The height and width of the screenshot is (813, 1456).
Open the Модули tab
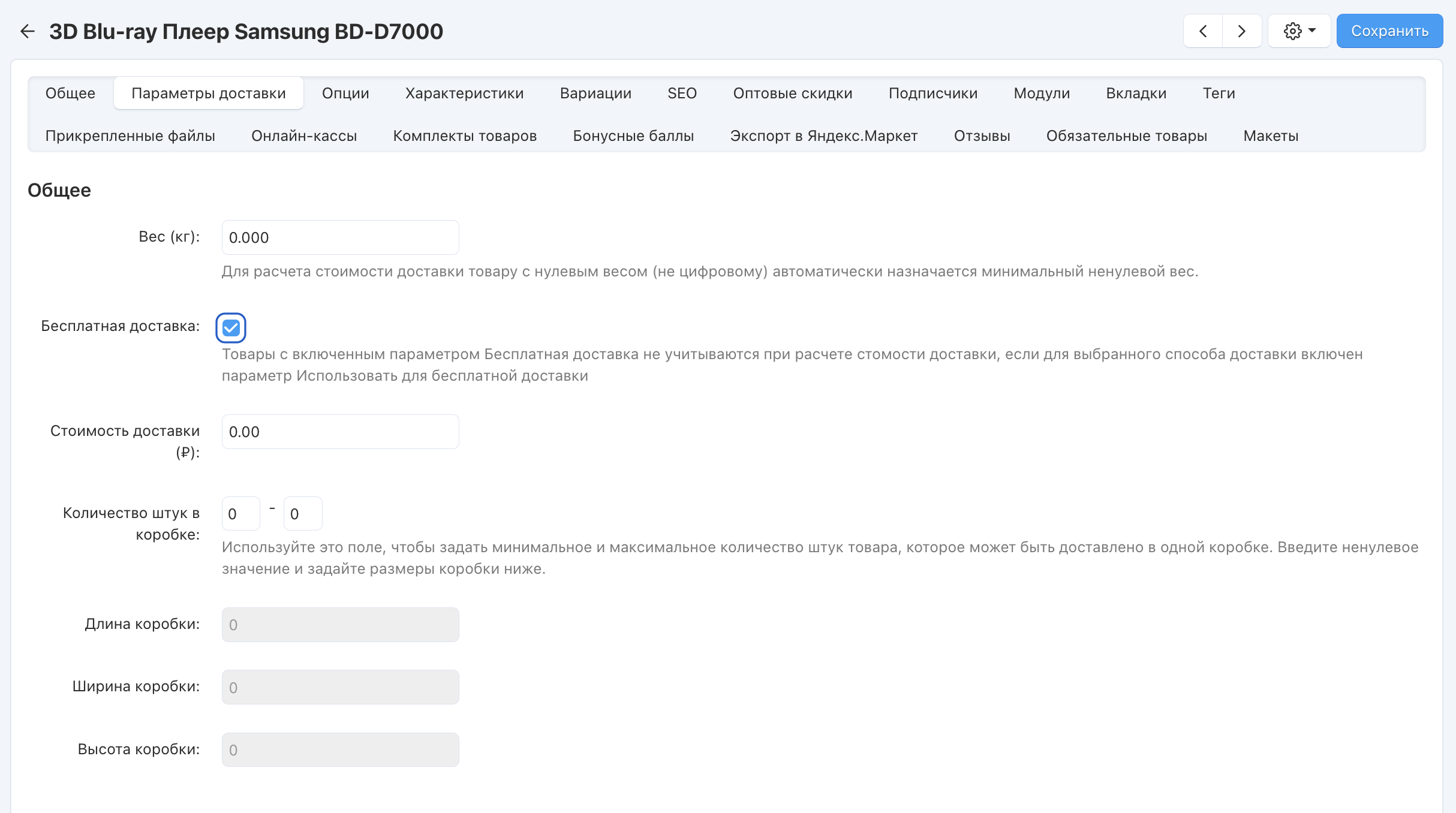coord(1042,93)
